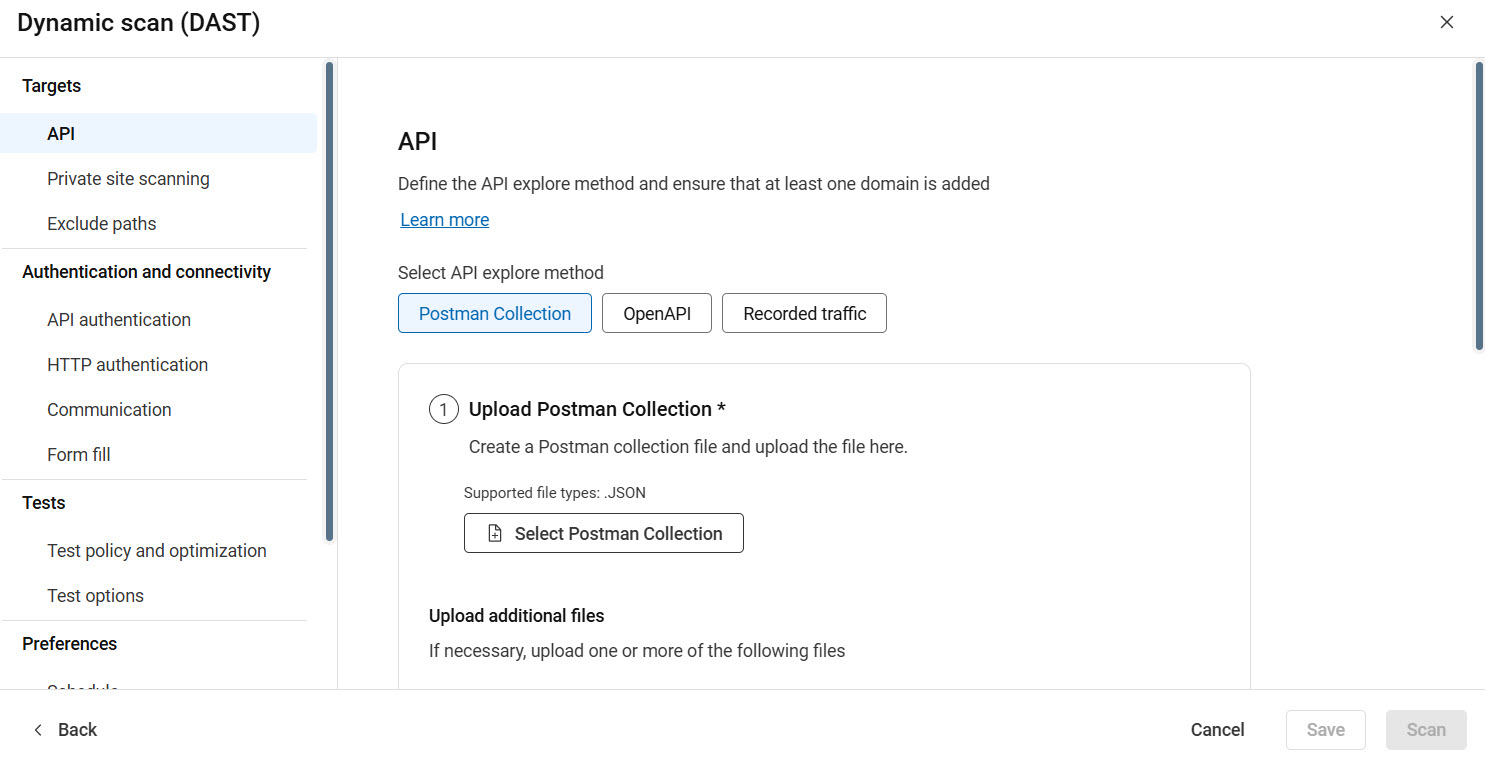Open the Schedule preferences entry

(x=82, y=688)
